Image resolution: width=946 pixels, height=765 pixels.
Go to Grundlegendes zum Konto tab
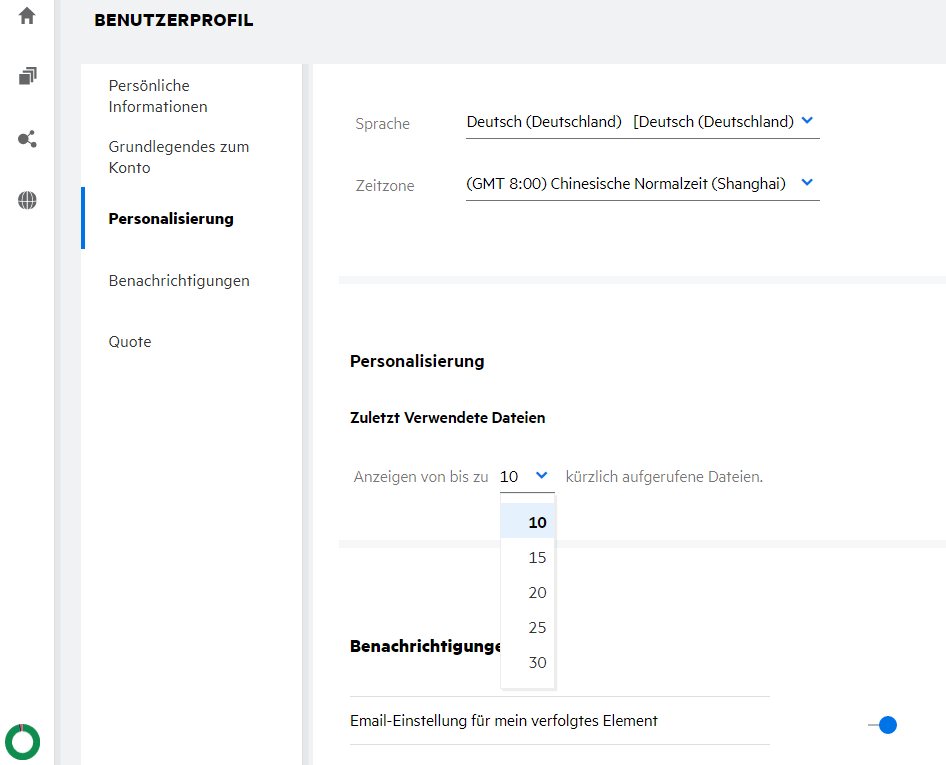178,157
